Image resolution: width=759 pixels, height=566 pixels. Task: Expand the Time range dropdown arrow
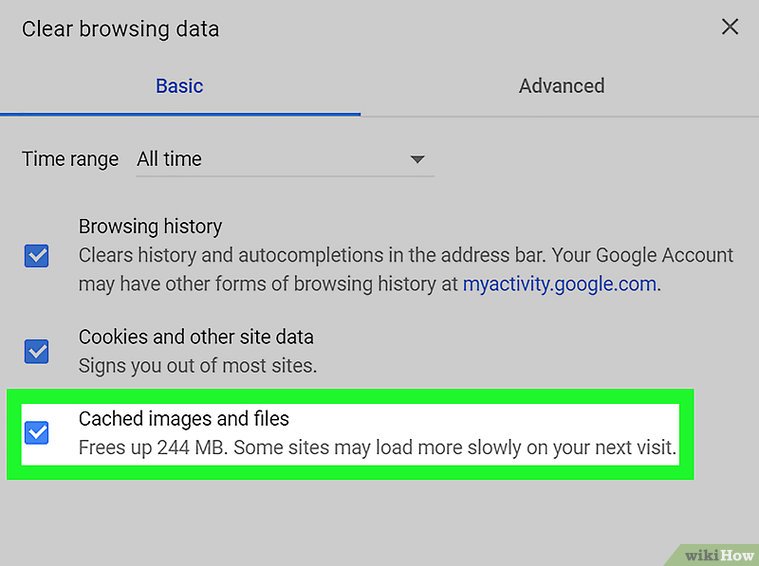tap(418, 159)
